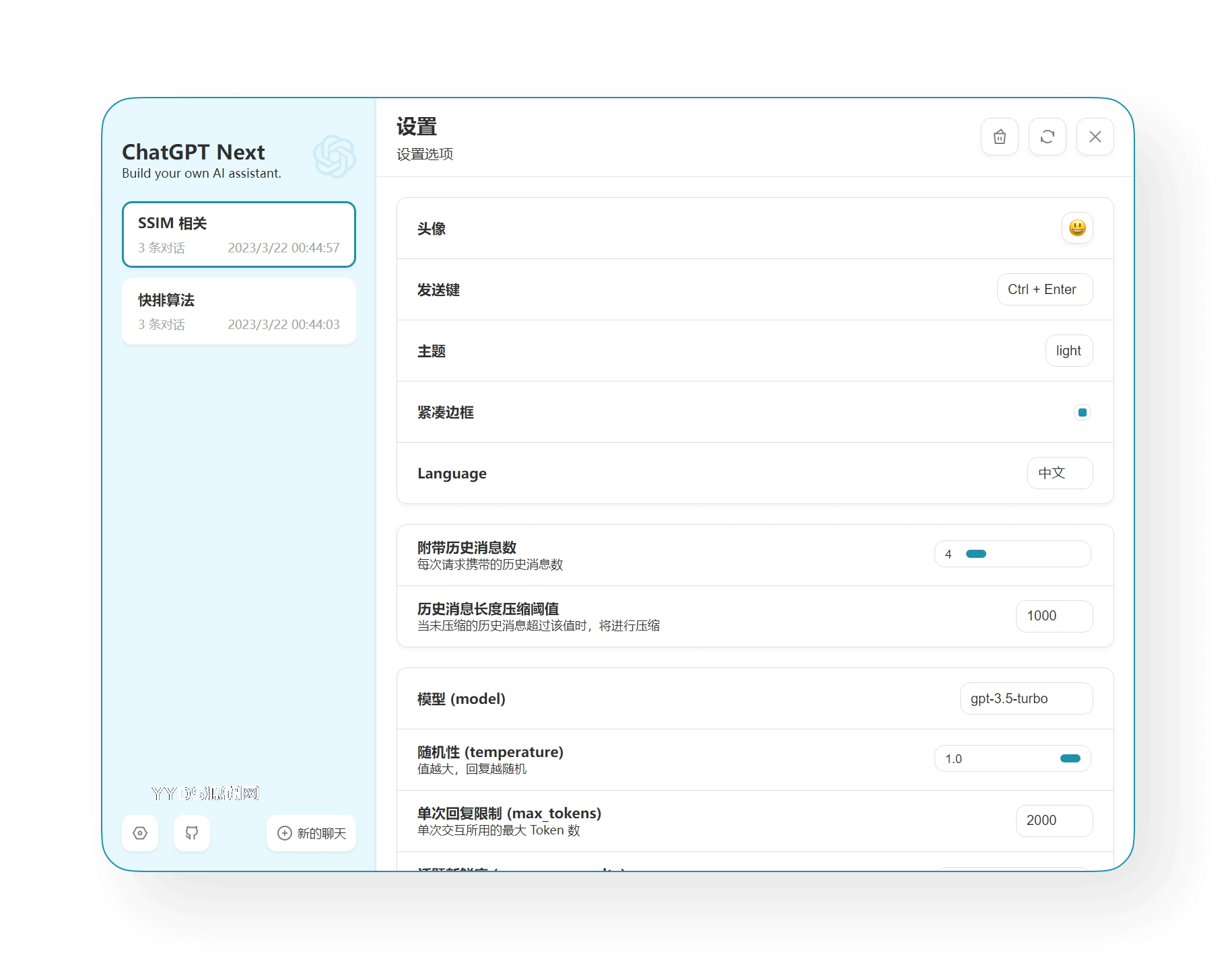Click the 头像 label
Screen dimensions: 1232x969
pyautogui.click(x=432, y=229)
